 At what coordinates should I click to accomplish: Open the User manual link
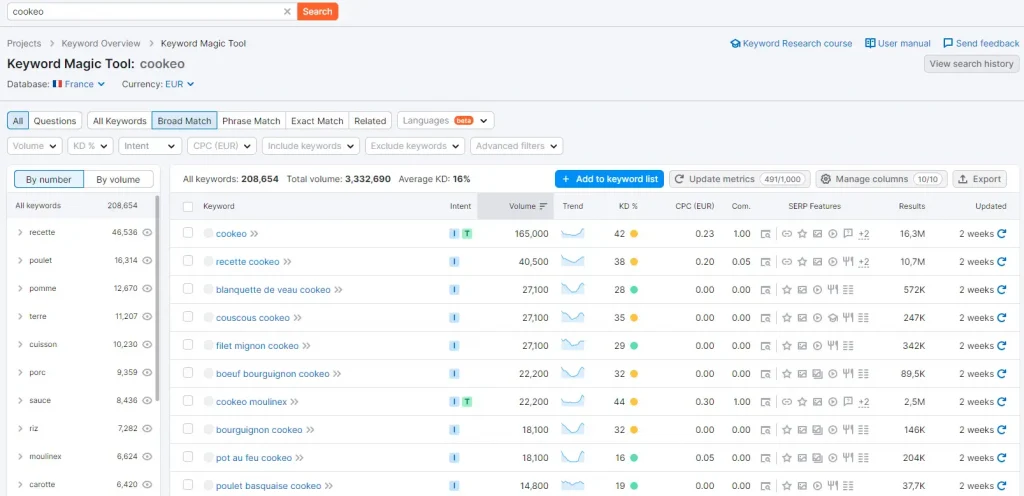coord(898,44)
